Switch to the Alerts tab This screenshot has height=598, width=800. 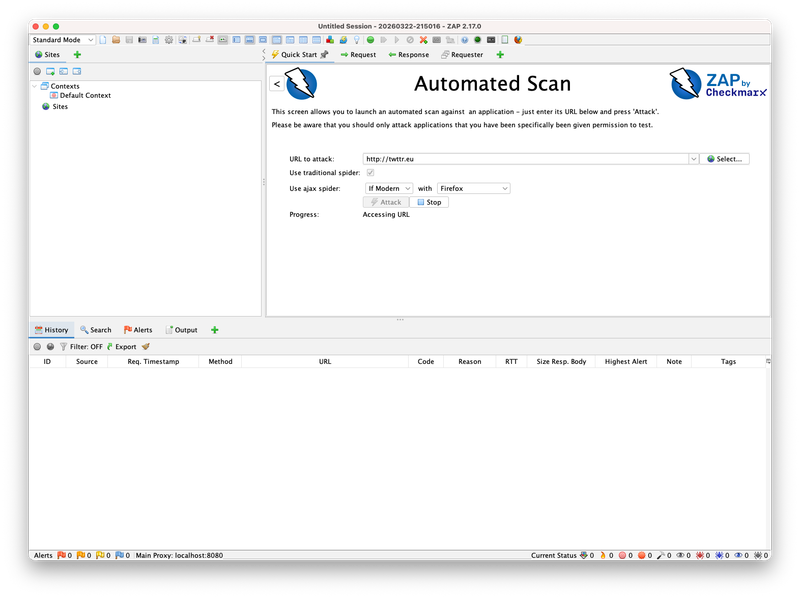click(137, 329)
